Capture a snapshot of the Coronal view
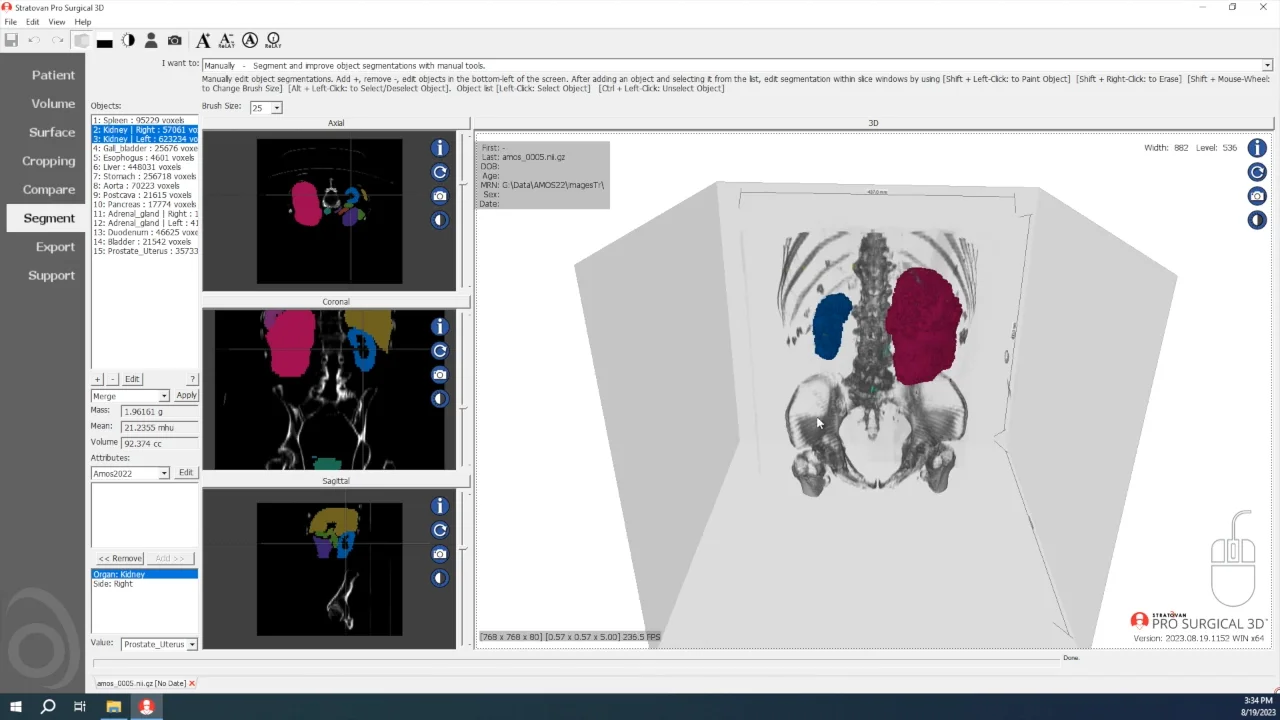 tap(440, 375)
